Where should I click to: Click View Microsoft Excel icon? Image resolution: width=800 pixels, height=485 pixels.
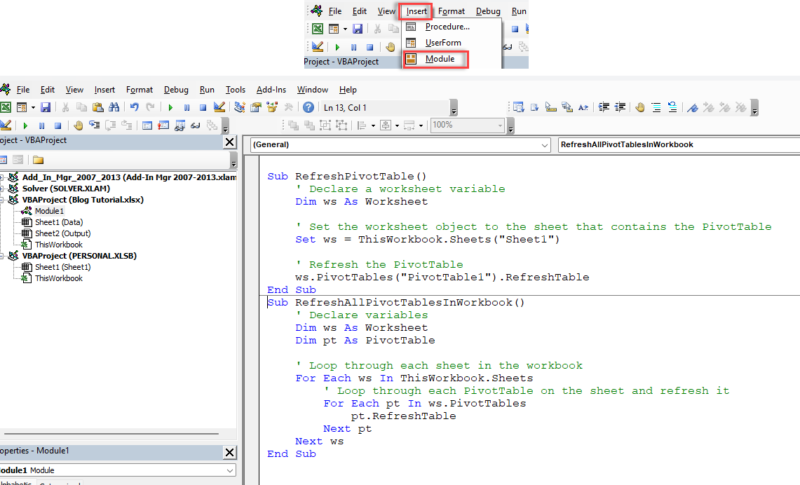(5, 107)
